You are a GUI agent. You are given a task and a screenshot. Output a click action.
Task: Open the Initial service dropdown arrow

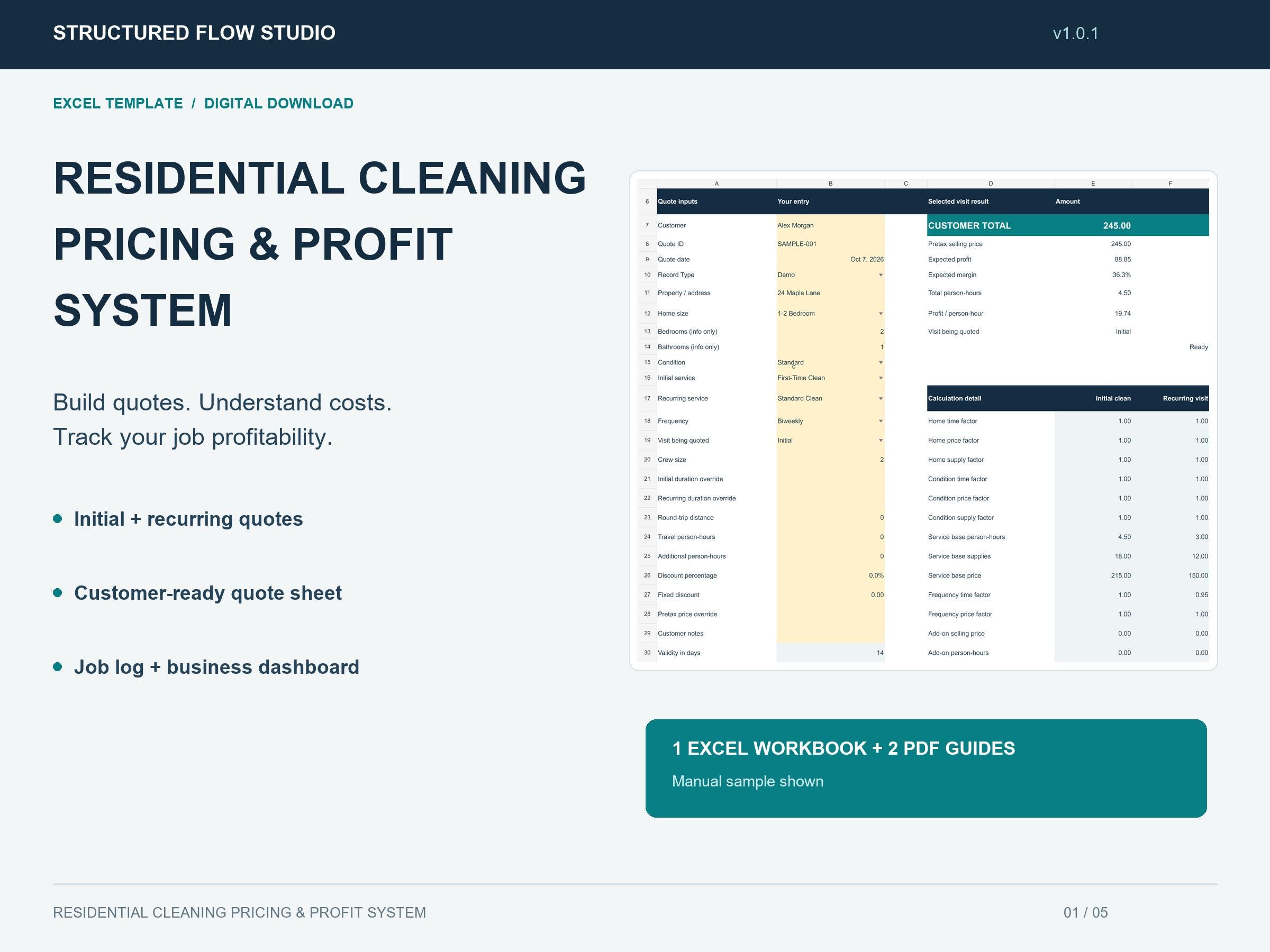881,378
